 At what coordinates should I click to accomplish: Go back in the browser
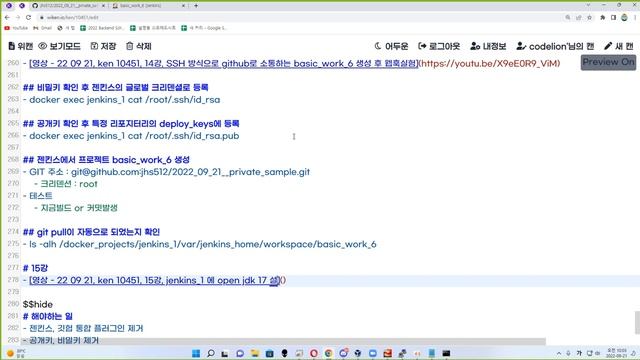(x=7, y=17)
